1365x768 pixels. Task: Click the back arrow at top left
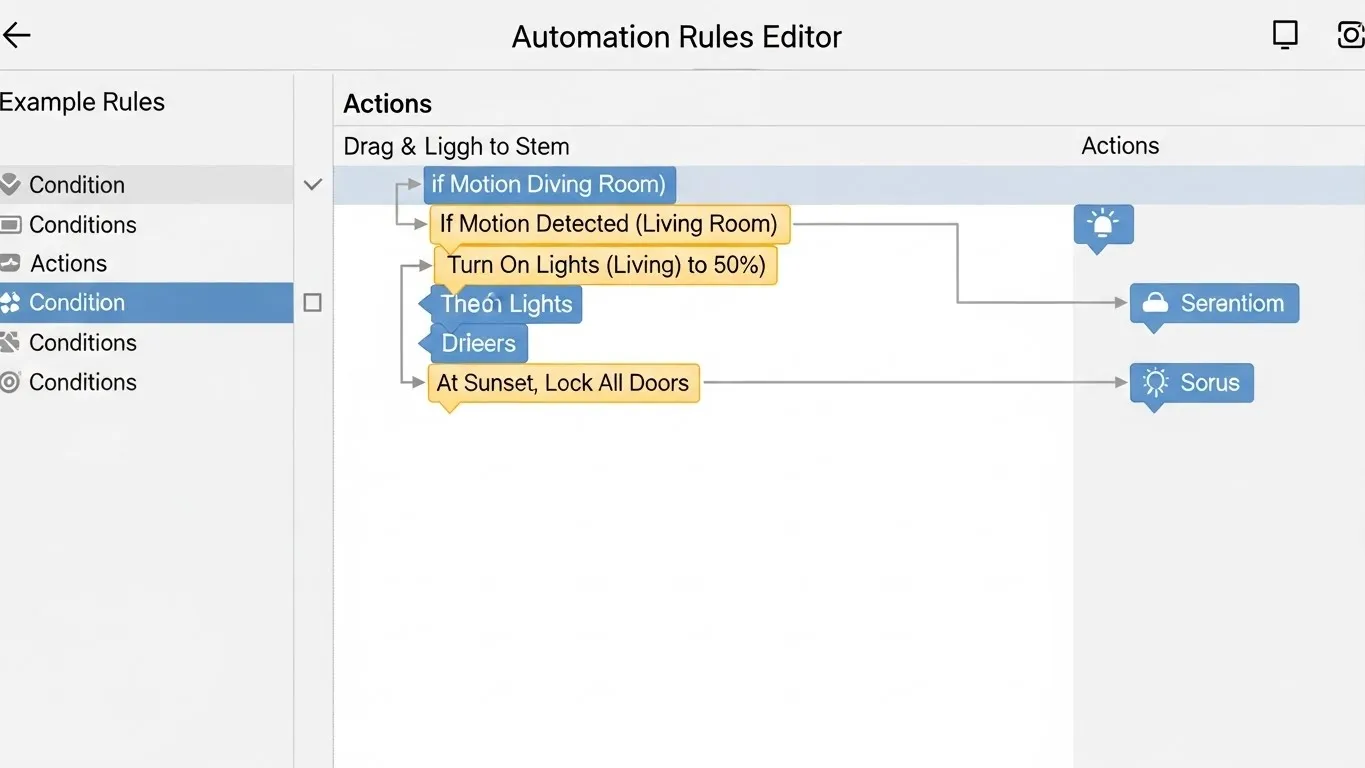click(16, 34)
